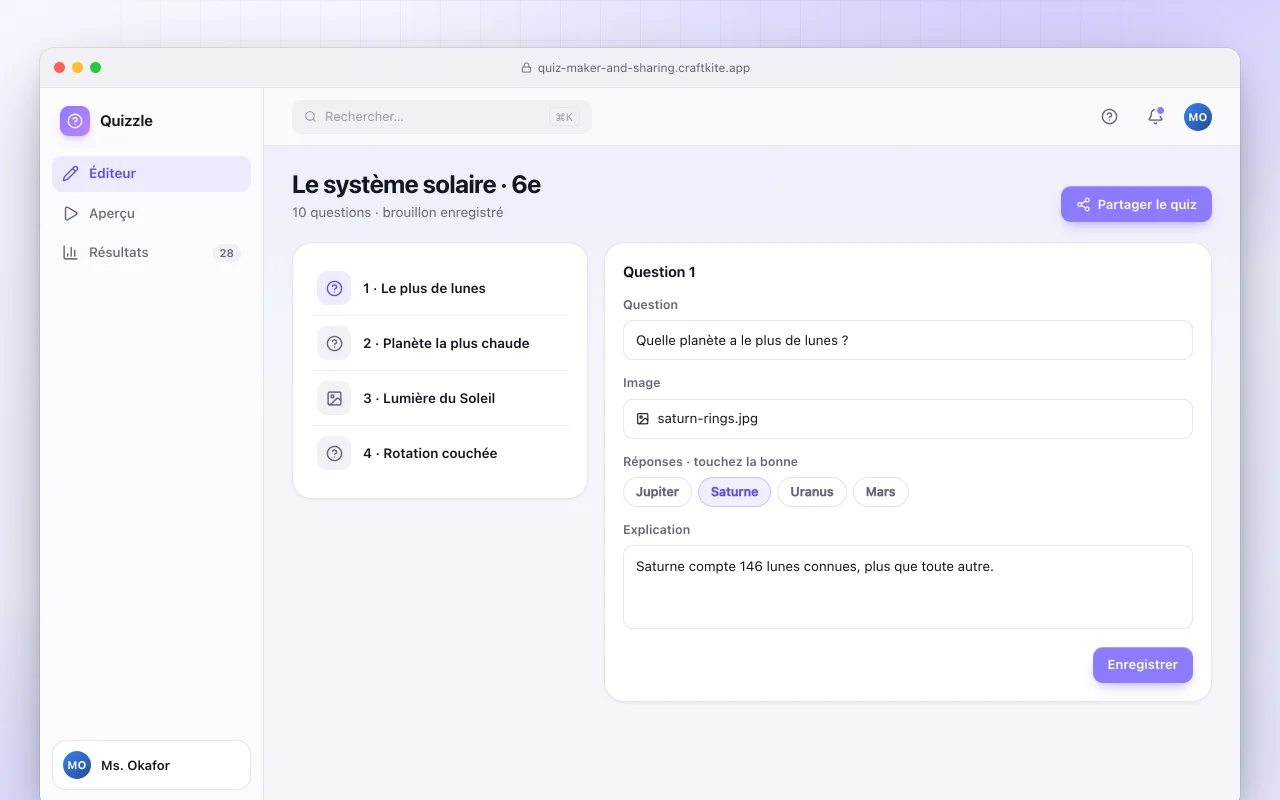Mark Jupiter as the correct answer
1280x800 pixels.
657,492
